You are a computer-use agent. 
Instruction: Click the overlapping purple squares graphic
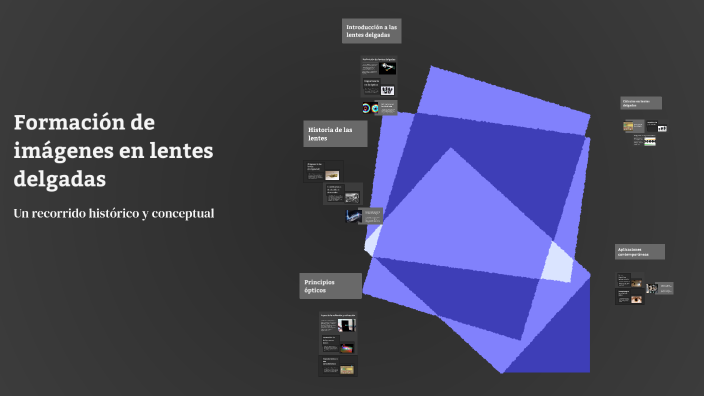[477, 220]
